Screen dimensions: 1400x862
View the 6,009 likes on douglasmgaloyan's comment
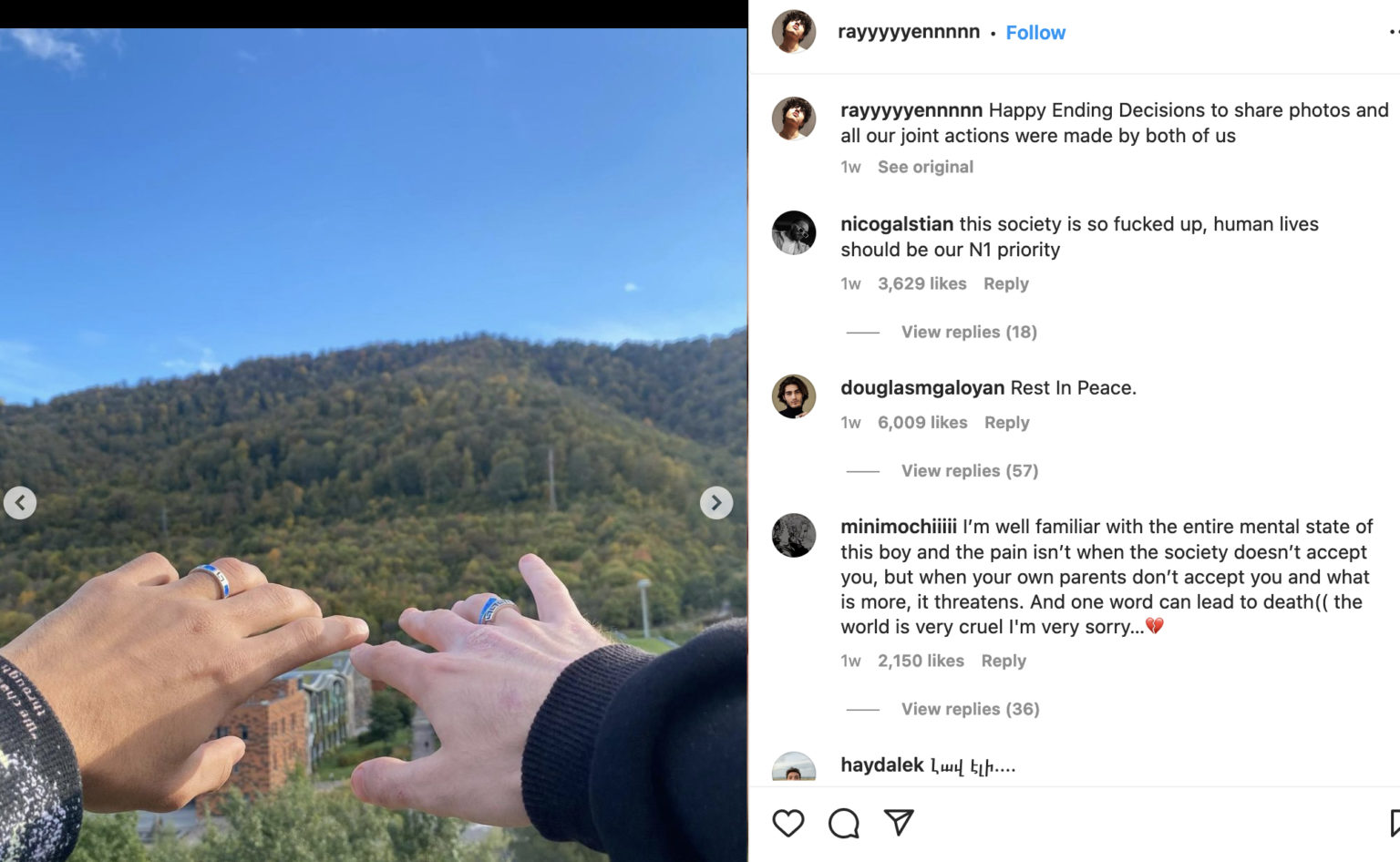tap(922, 422)
